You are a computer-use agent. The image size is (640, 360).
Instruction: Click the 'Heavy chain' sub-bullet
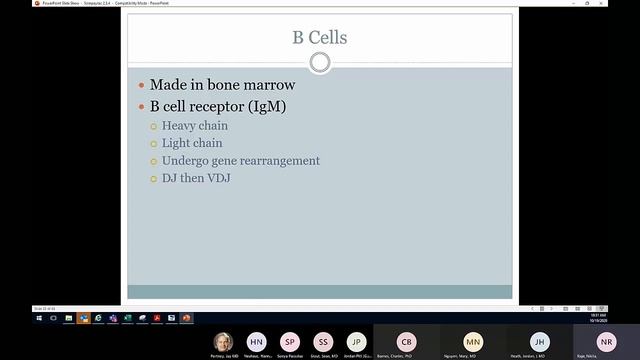pos(195,126)
